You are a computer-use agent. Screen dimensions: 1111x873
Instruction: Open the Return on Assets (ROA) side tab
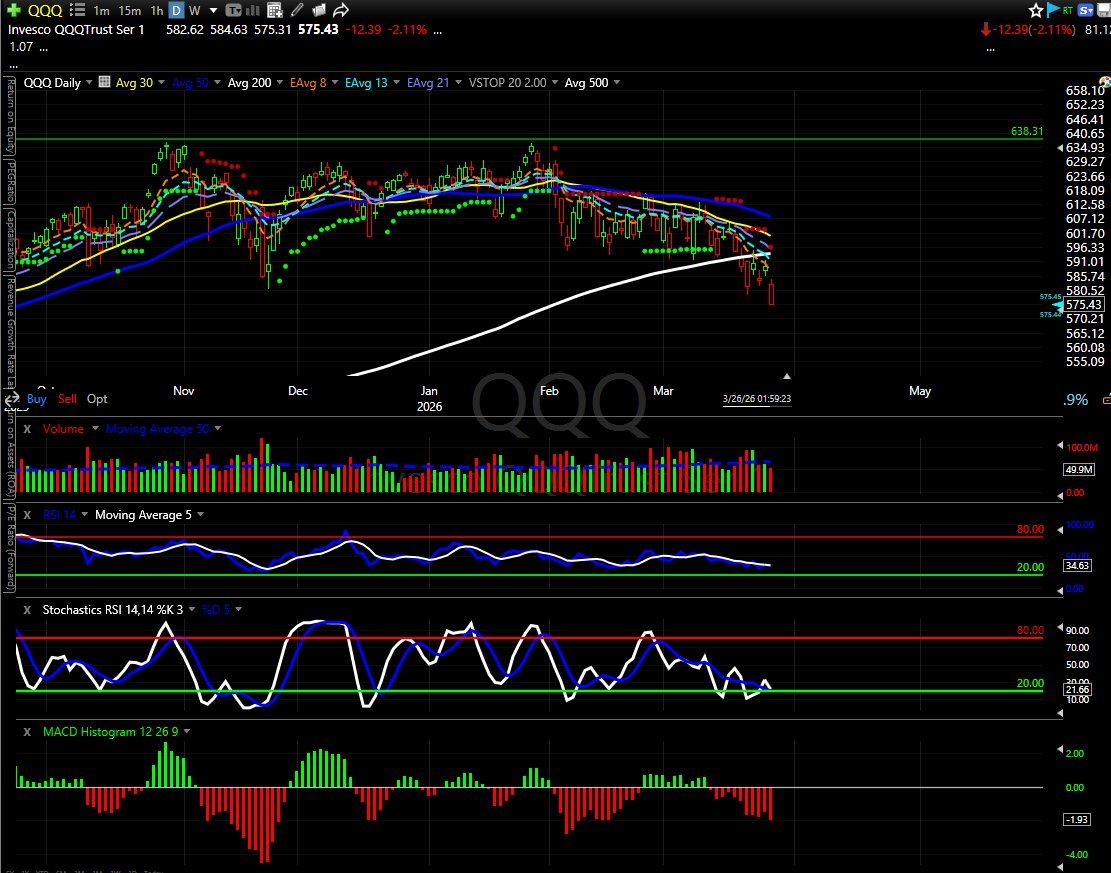pyautogui.click(x=10, y=454)
